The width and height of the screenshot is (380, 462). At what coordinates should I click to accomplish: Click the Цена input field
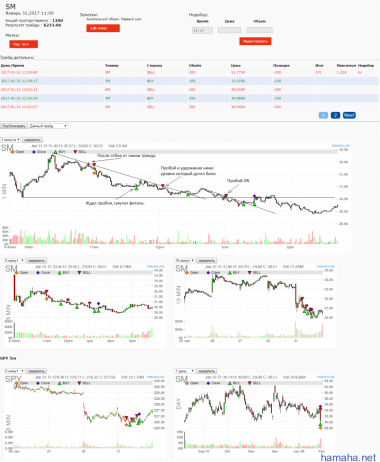(x=229, y=30)
